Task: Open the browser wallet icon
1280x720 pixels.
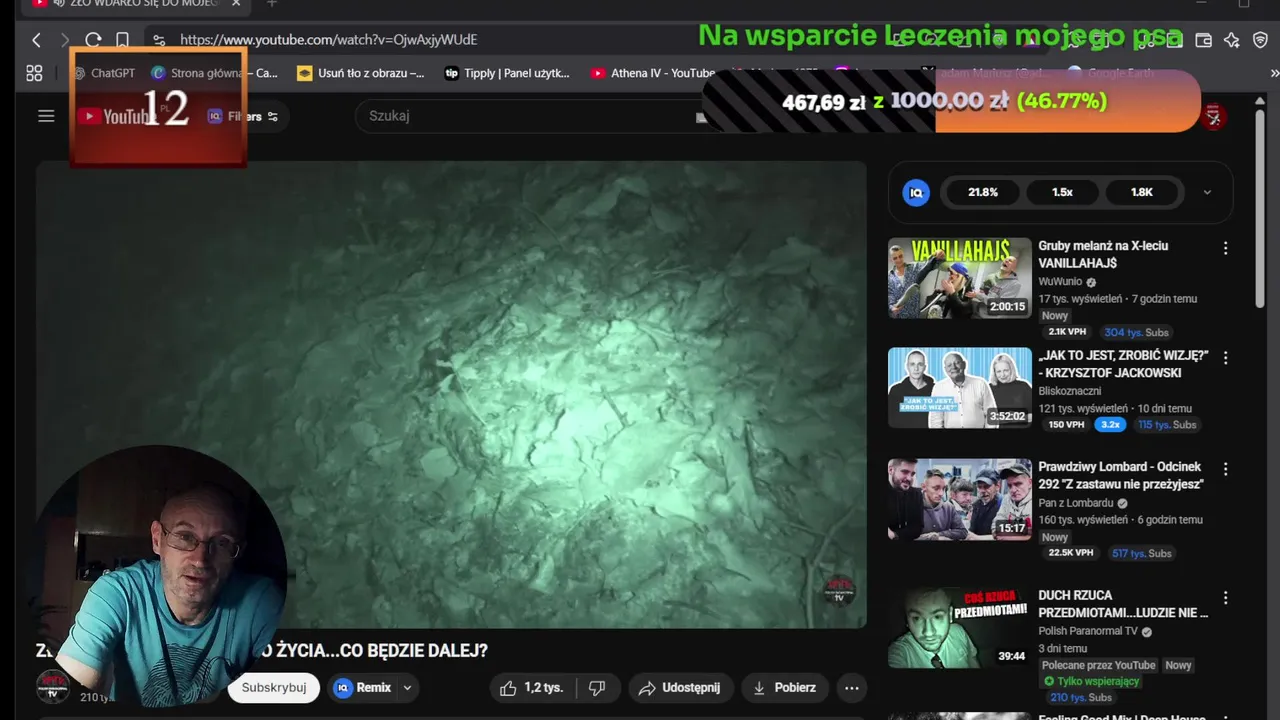Action: point(1204,40)
